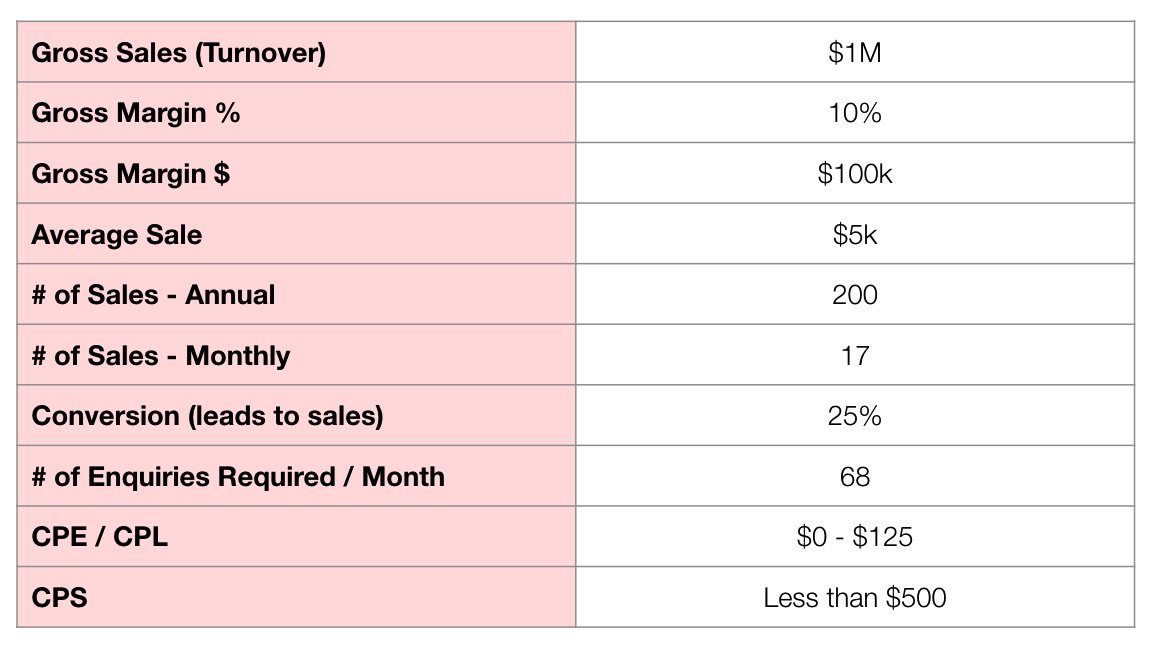This screenshot has height=646, width=1150.
Task: Select the Less than $500 value
Action: (855, 598)
